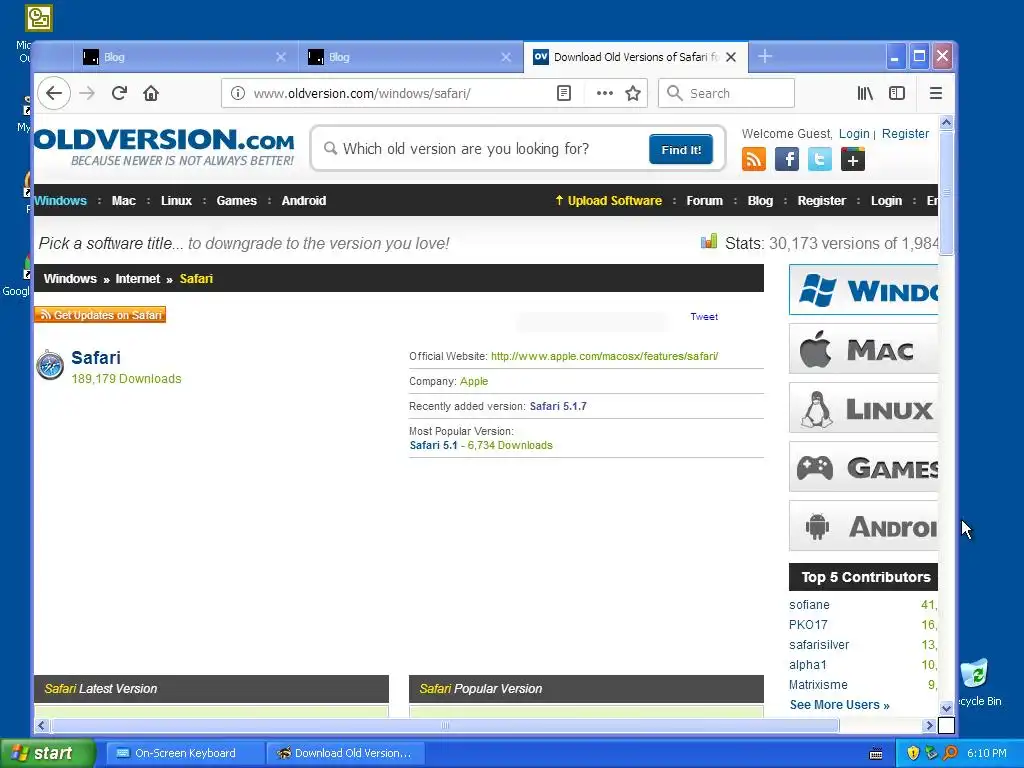Open the Facebook icon in the header

787,159
